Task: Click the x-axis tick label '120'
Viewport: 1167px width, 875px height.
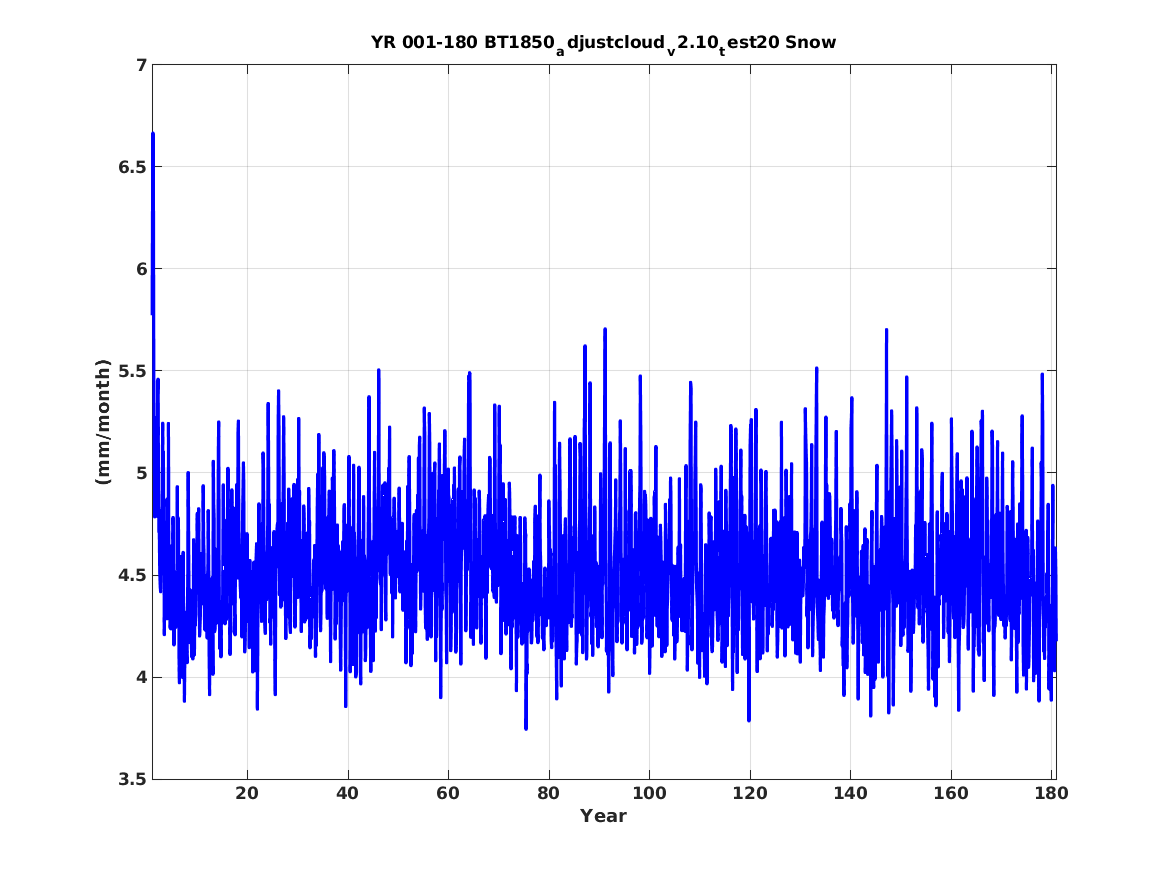Action: pos(750,794)
